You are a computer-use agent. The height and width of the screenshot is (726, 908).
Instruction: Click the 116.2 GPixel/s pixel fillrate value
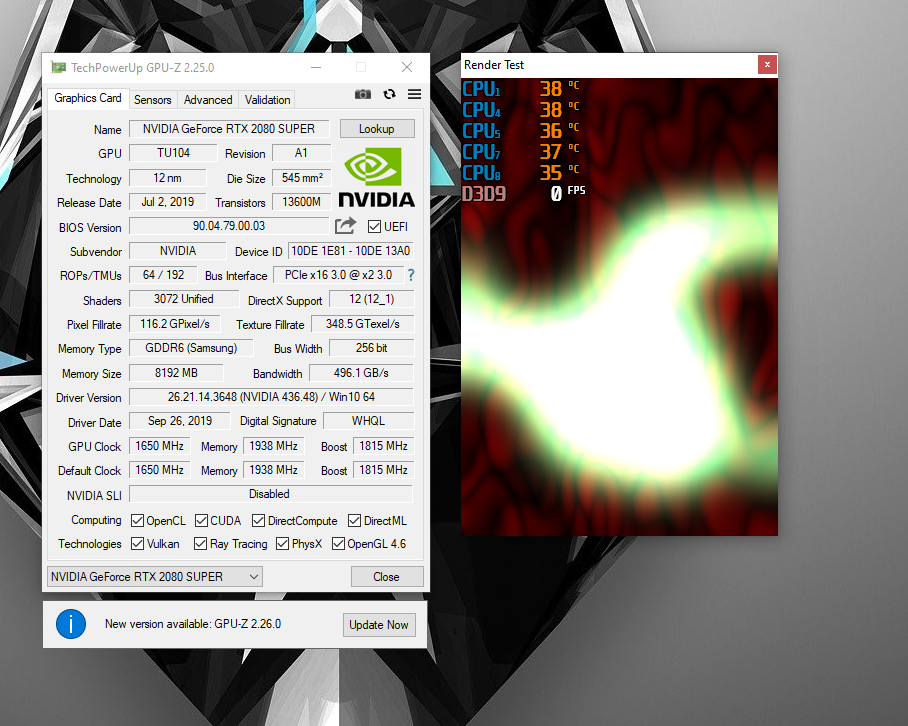pos(174,324)
